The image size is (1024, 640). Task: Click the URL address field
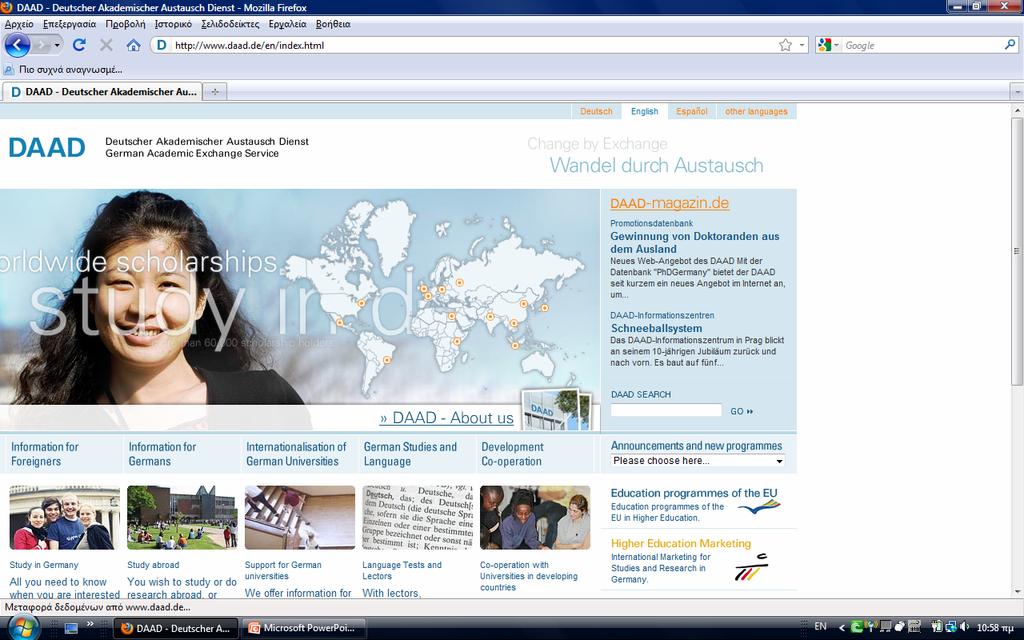[x=473, y=45]
